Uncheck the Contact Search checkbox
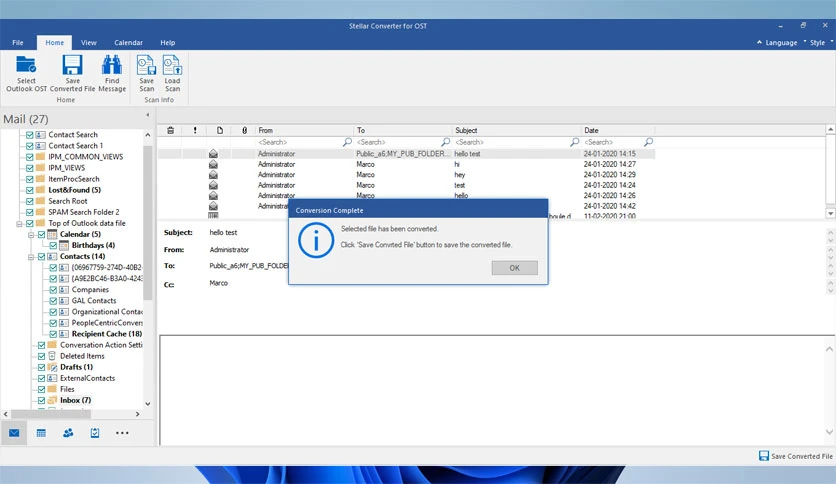This screenshot has width=836, height=484. tap(30, 135)
